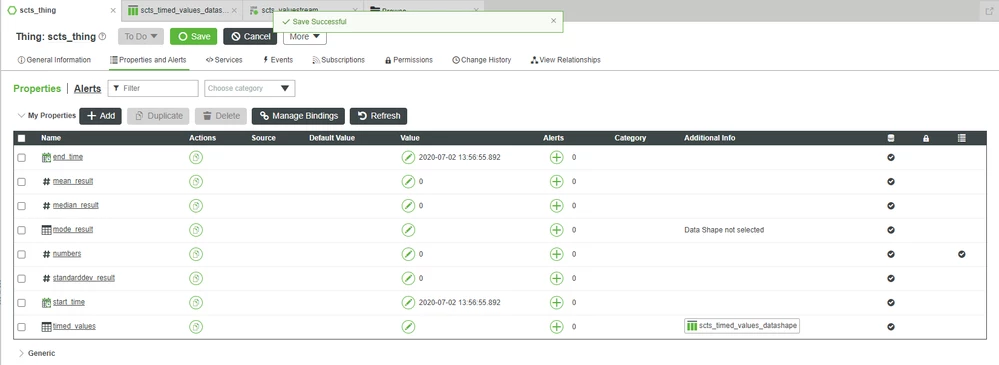Check the standarddev_result row checkbox
The height and width of the screenshot is (365, 999).
point(22,278)
